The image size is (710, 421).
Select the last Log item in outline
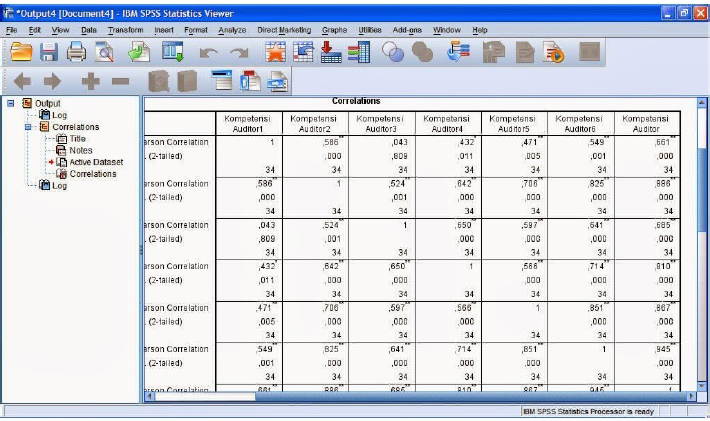60,186
